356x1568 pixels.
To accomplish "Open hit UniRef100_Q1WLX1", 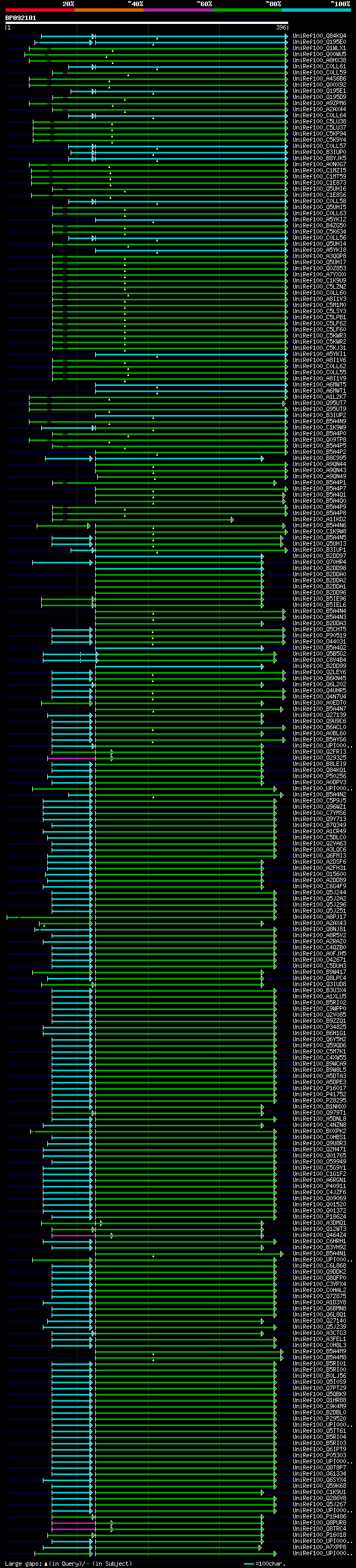I will (x=319, y=48).
